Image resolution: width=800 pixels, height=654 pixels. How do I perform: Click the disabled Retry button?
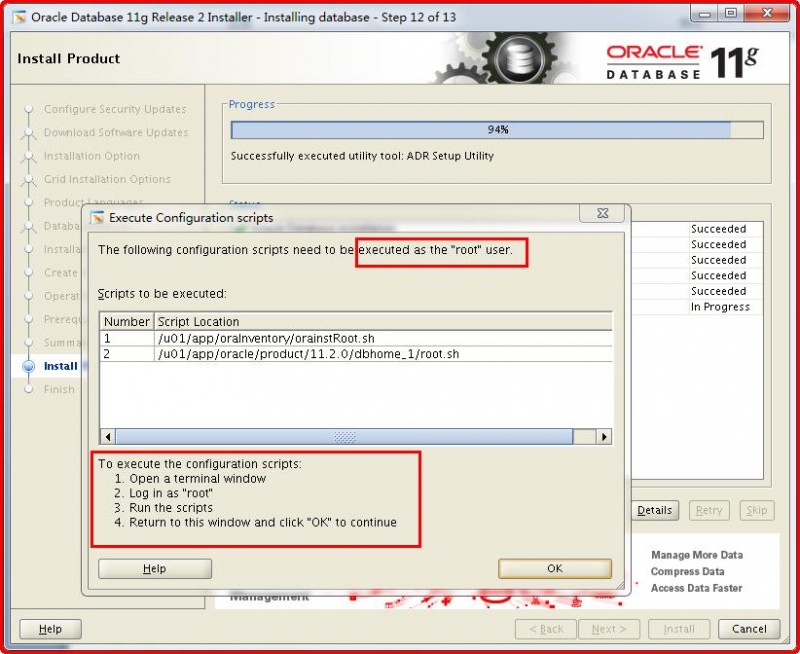click(x=709, y=510)
